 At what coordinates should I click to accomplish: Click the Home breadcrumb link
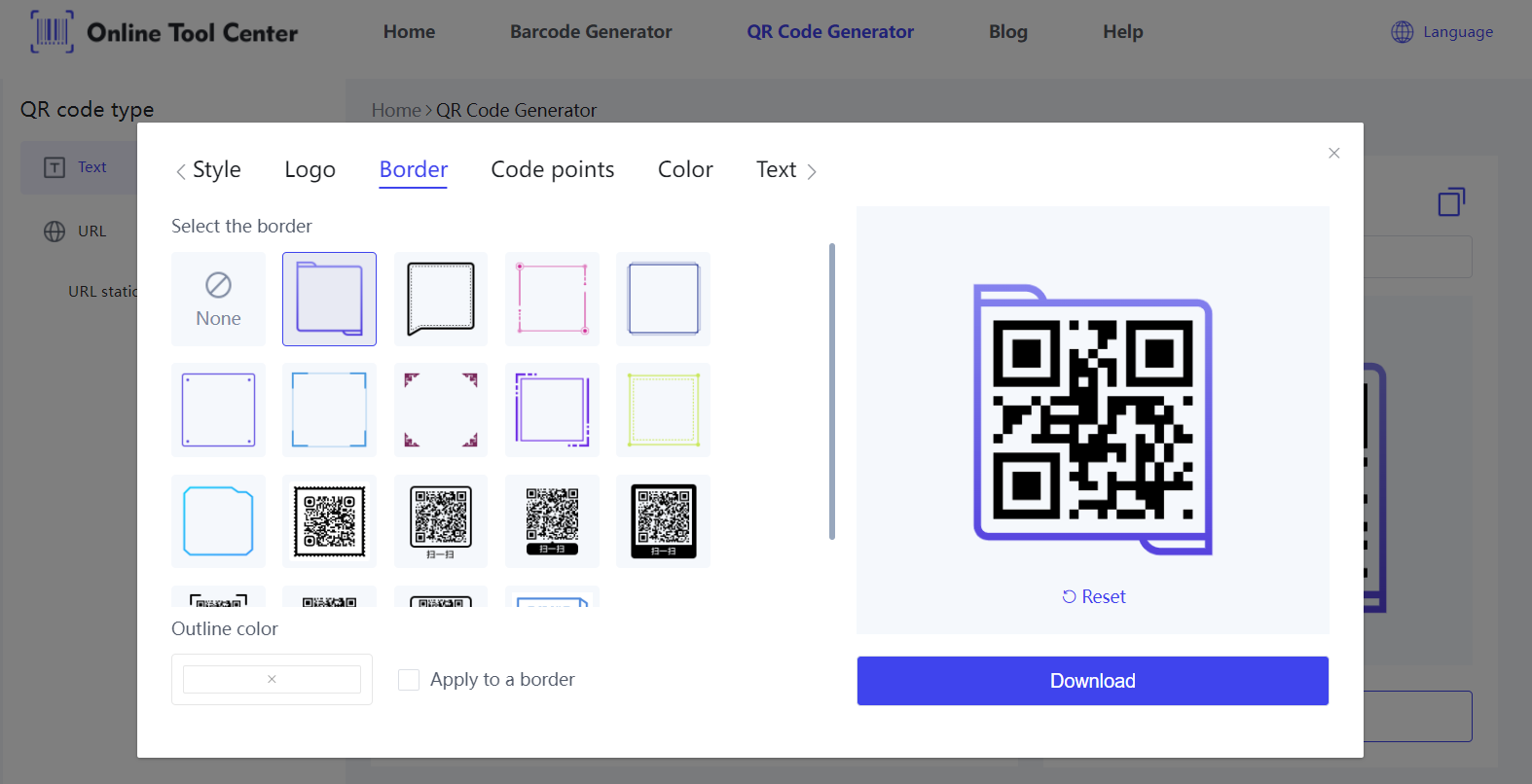point(396,110)
